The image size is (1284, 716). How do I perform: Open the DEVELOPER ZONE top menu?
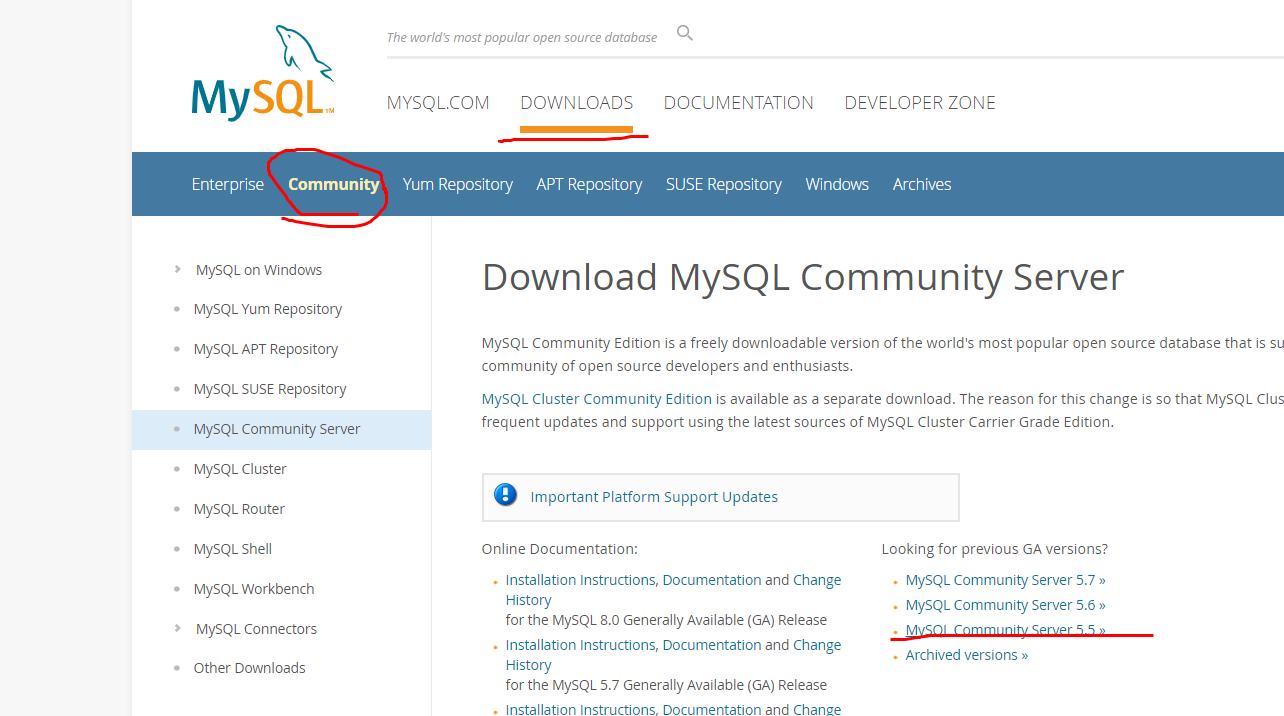(920, 103)
